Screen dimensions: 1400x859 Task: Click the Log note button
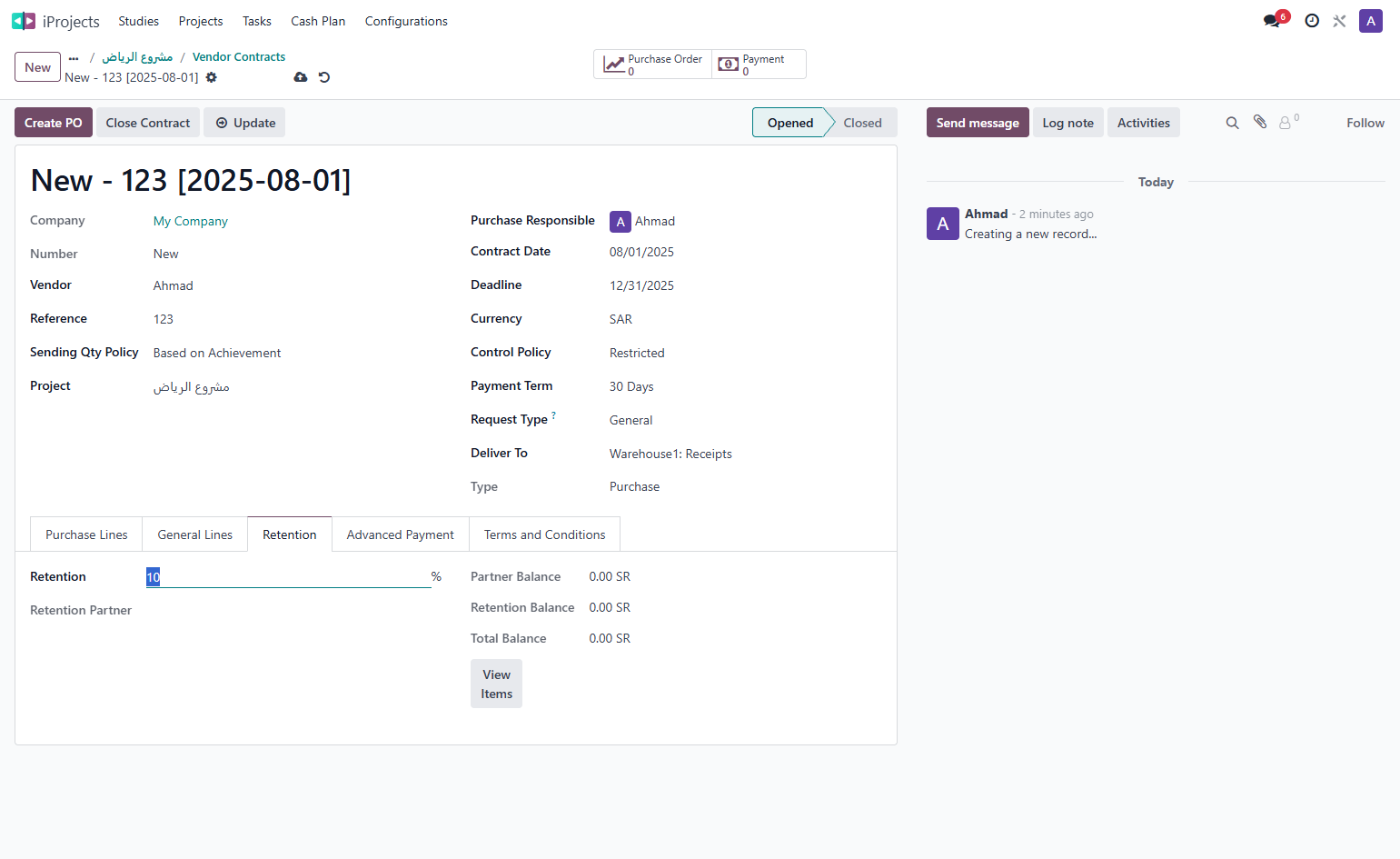pyautogui.click(x=1068, y=123)
